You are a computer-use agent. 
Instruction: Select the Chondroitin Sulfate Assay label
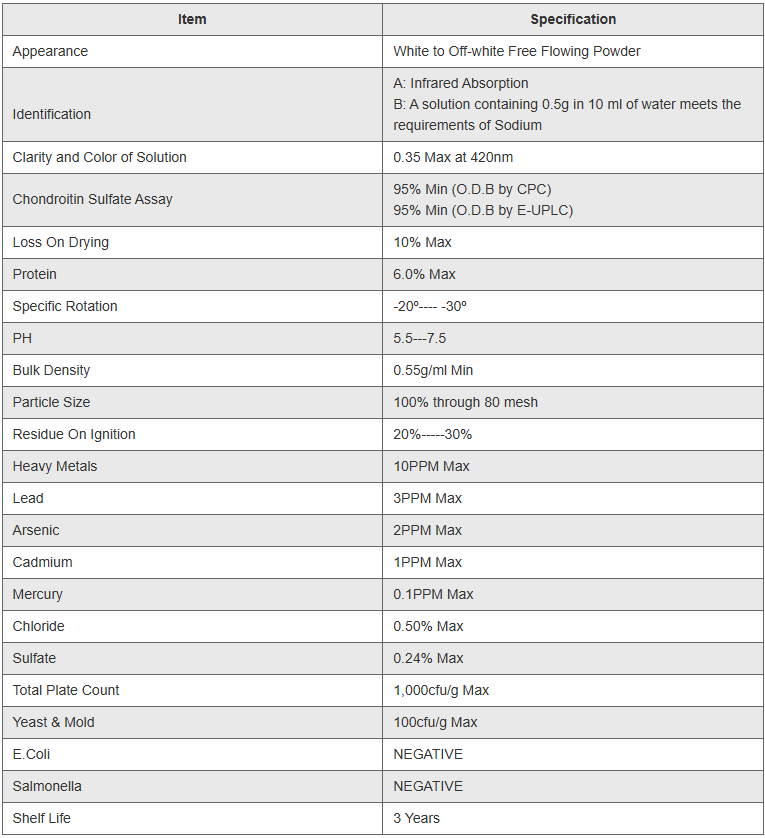point(93,199)
